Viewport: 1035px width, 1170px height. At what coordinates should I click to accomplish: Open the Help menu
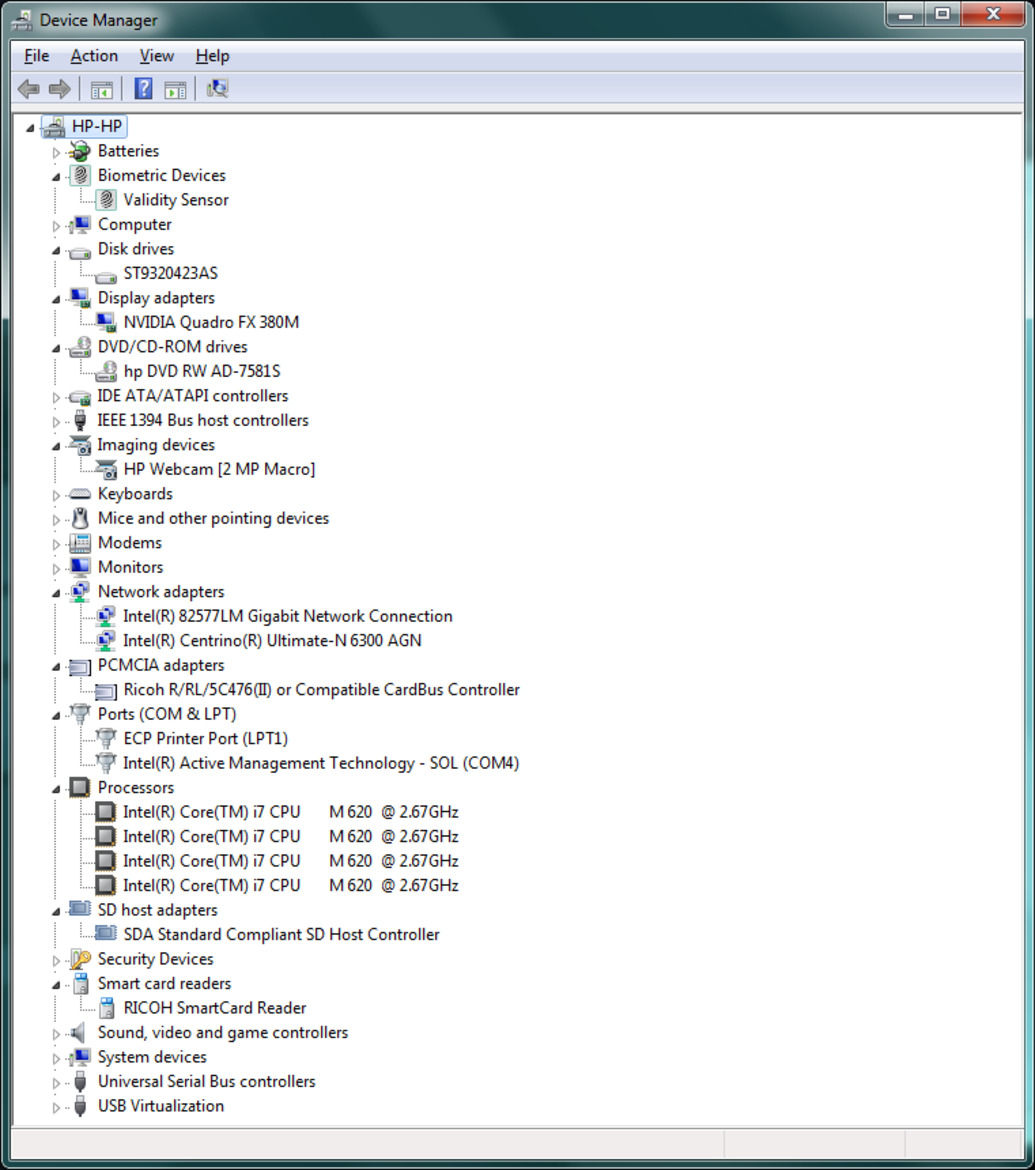[213, 56]
